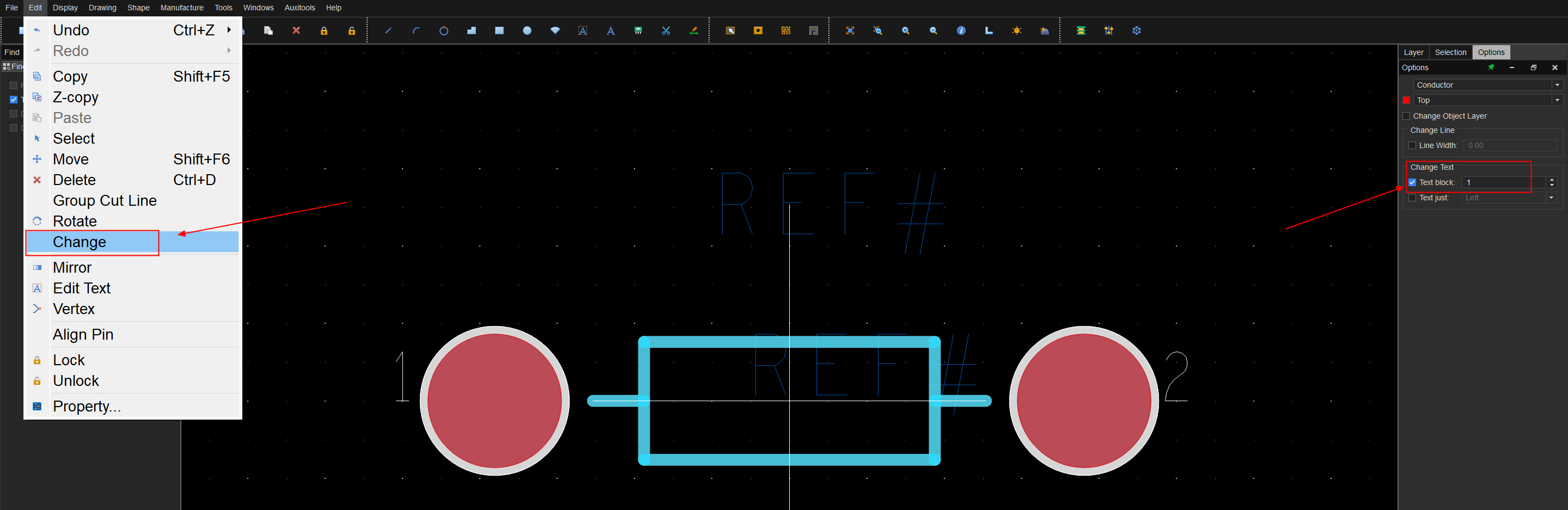Enable the Change Object Layer checkbox

pyautogui.click(x=1406, y=116)
